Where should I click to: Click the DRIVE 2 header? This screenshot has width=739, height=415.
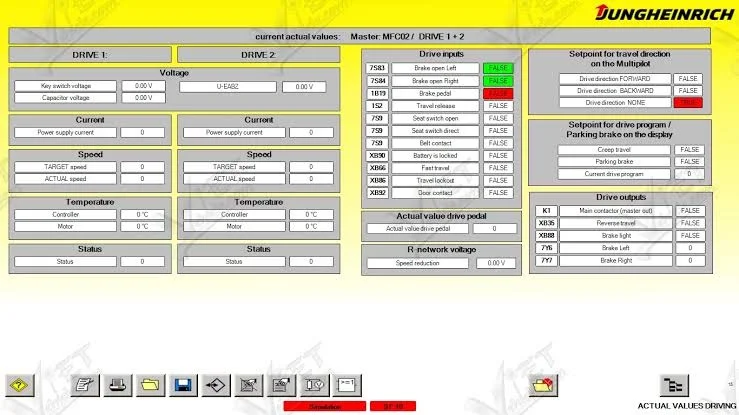258,55
